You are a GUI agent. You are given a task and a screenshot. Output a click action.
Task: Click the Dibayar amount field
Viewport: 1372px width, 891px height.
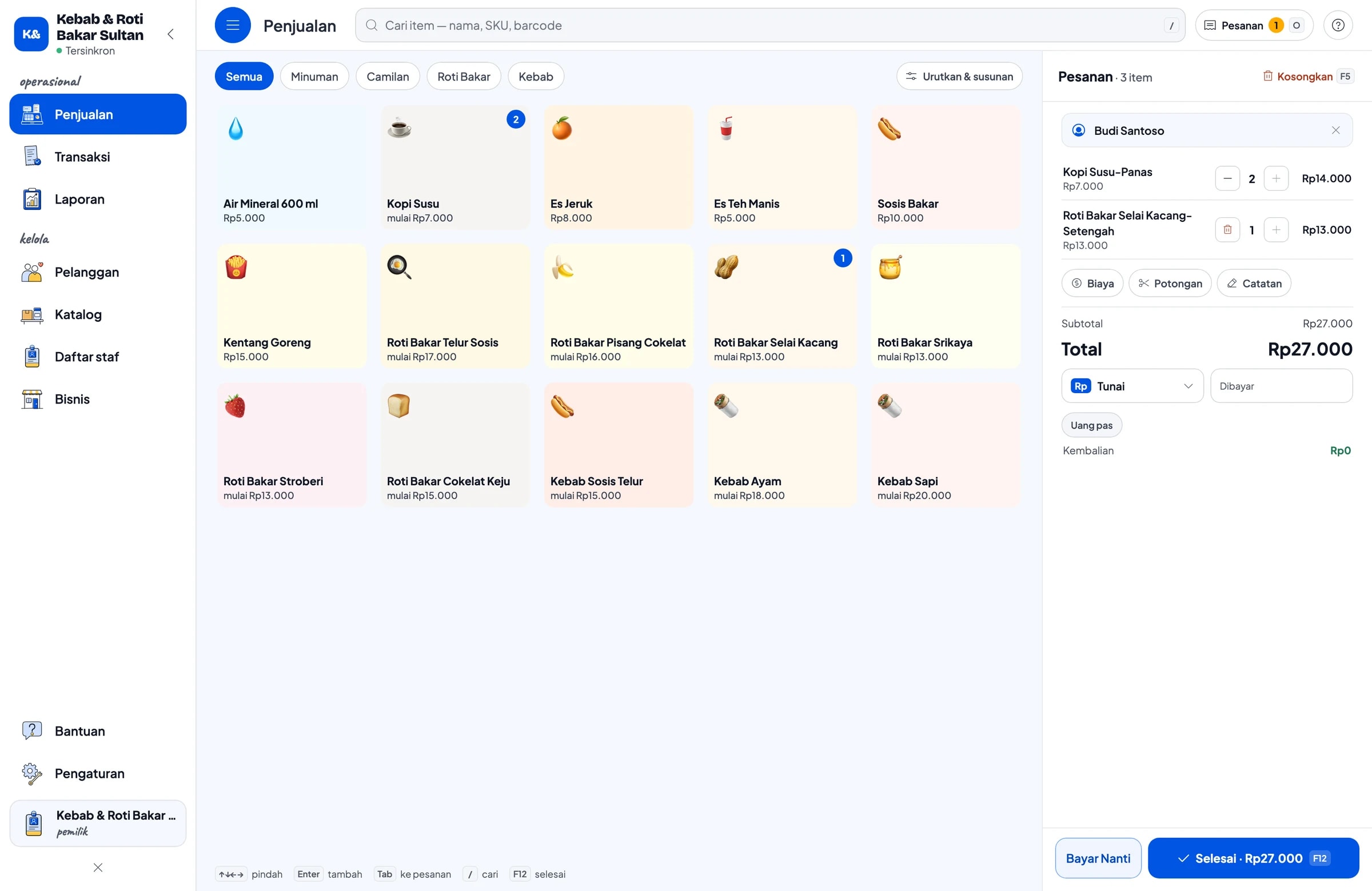pos(1282,386)
